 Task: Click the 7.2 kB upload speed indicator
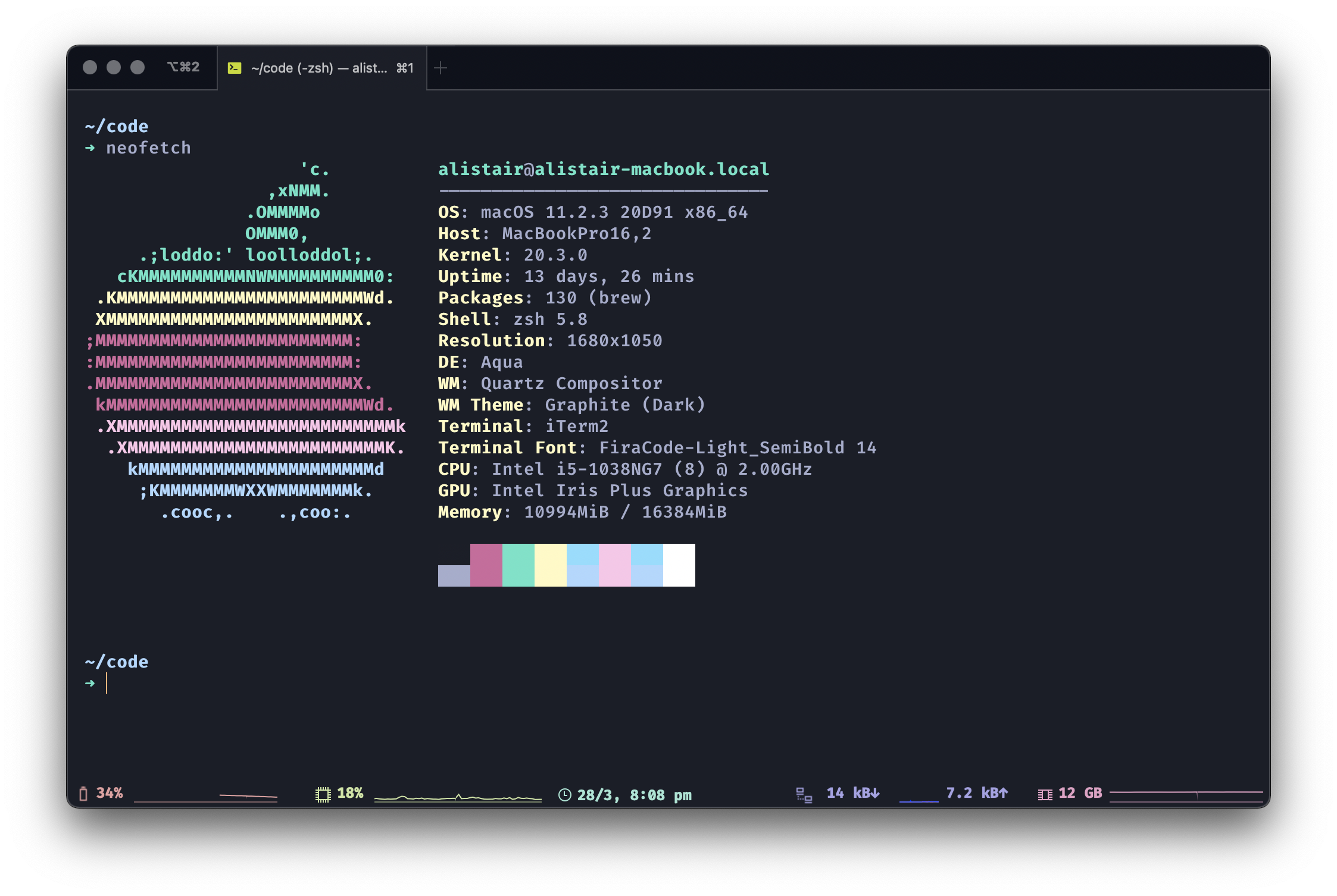(976, 793)
